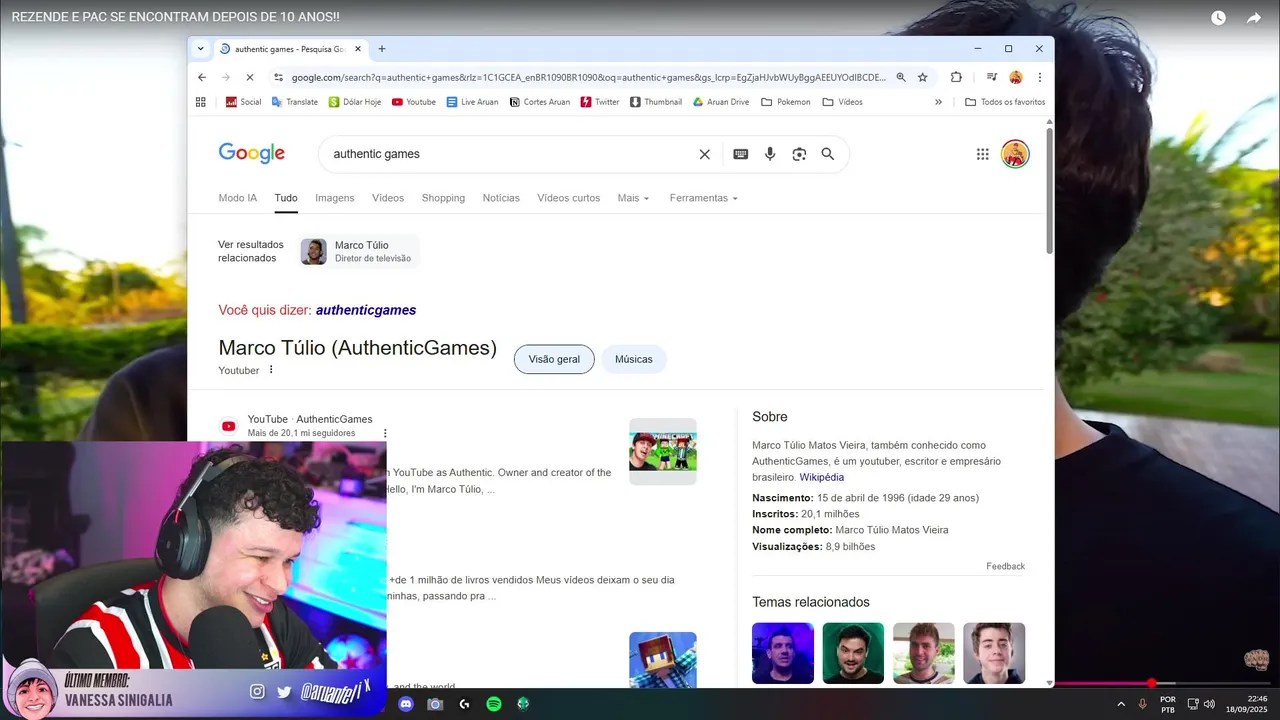Viewport: 1280px width, 720px height.
Task: Open the Chrome extensions puzzle icon
Action: [956, 77]
